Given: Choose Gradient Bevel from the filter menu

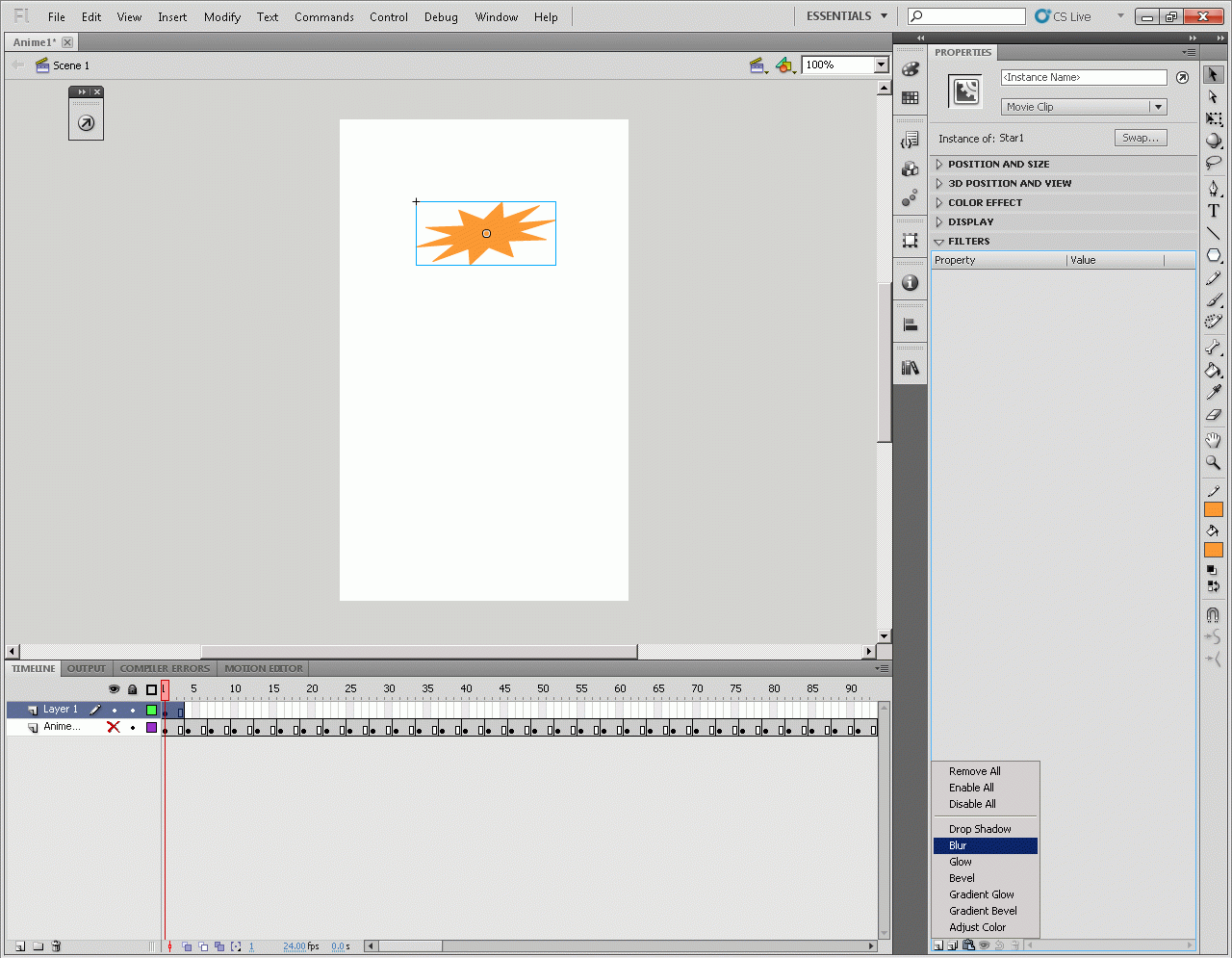Looking at the screenshot, I should [986, 911].
